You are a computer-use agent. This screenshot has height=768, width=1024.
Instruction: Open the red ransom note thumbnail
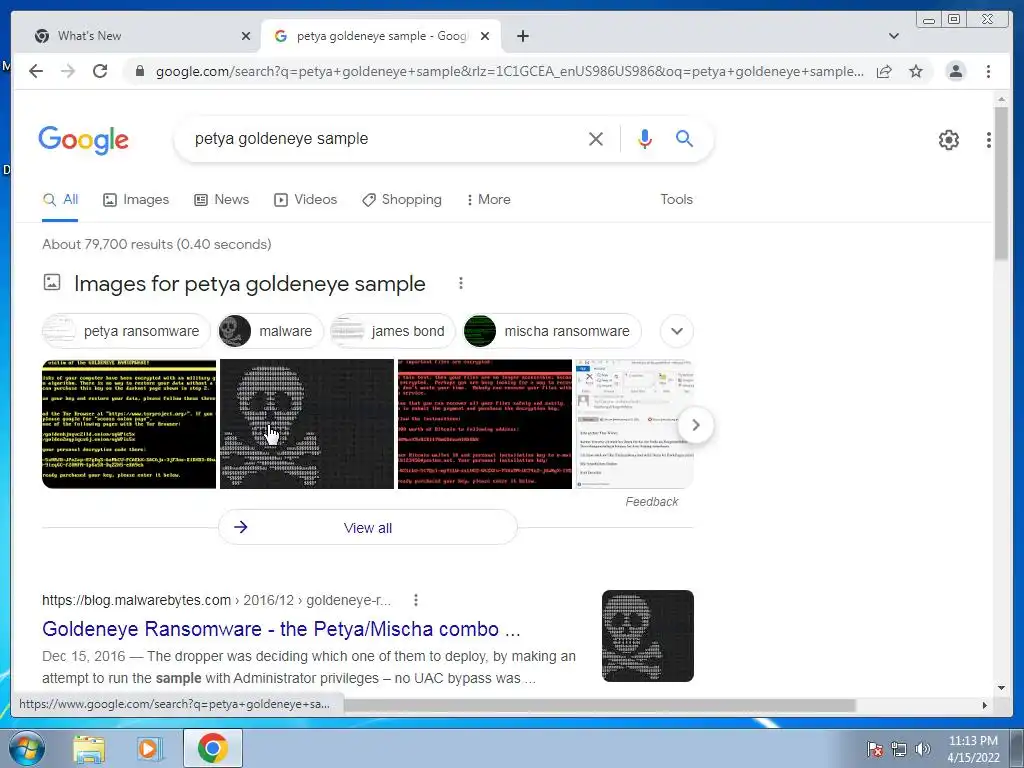pyautogui.click(x=485, y=424)
